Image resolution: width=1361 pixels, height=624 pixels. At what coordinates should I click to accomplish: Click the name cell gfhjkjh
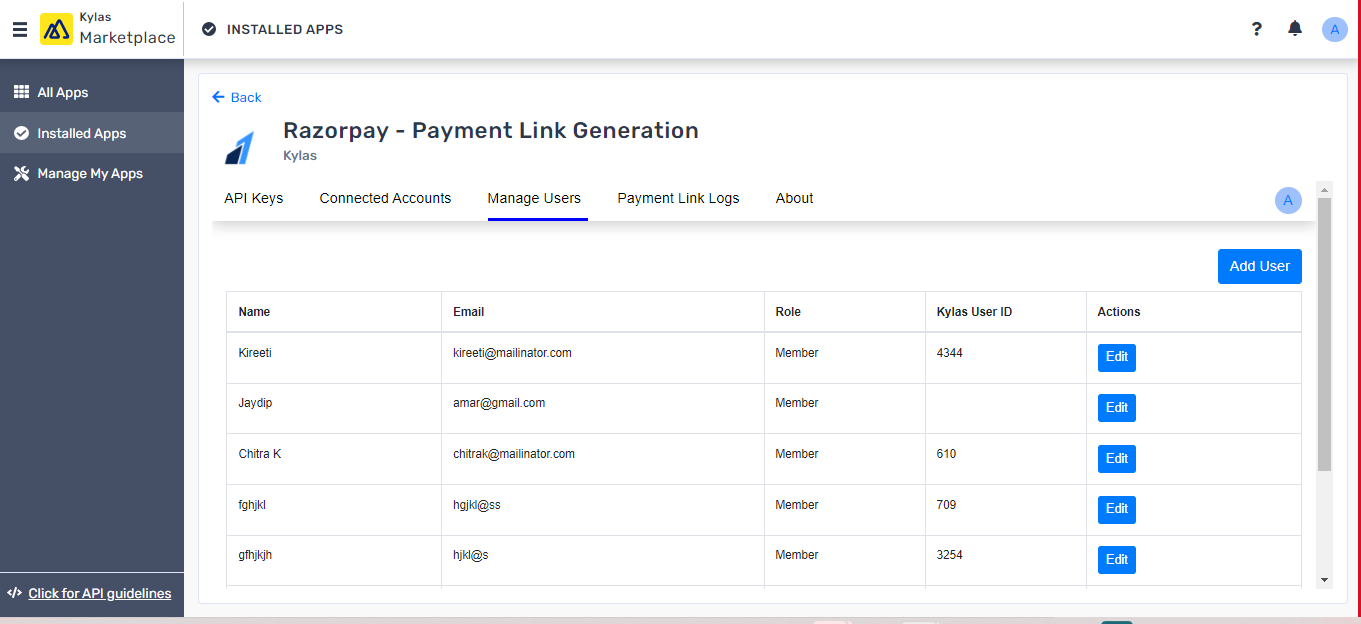click(255, 555)
